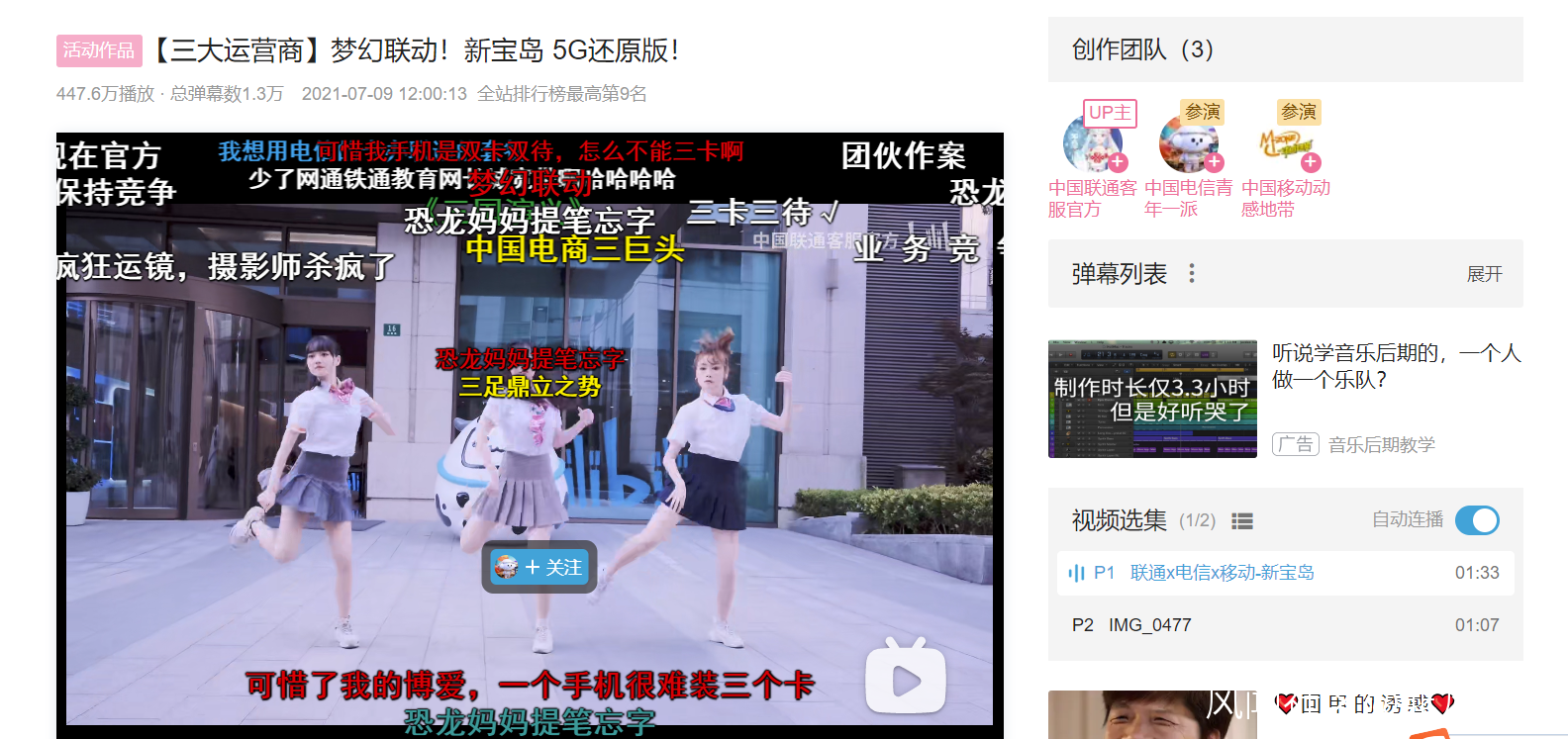Image resolution: width=1568 pixels, height=739 pixels.
Task: Toggle 自动连播 autoplay switch
Action: click(x=1477, y=520)
